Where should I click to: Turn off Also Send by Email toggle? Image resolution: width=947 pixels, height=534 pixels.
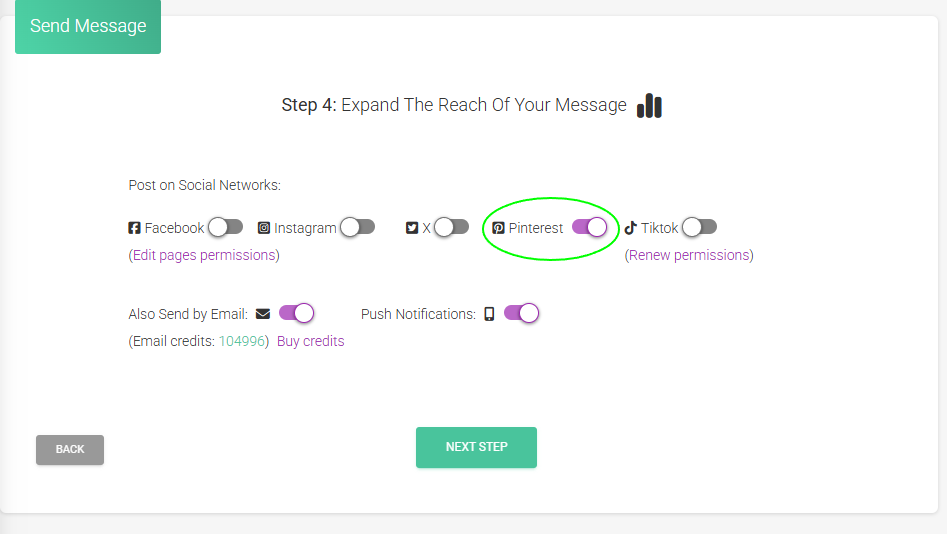tap(297, 313)
